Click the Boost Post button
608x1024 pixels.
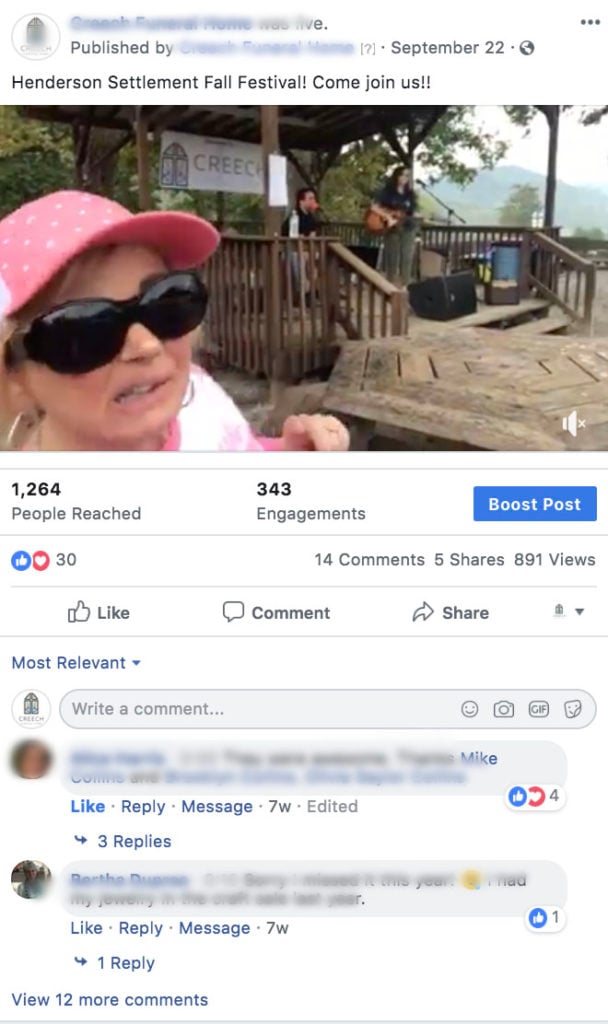click(535, 504)
